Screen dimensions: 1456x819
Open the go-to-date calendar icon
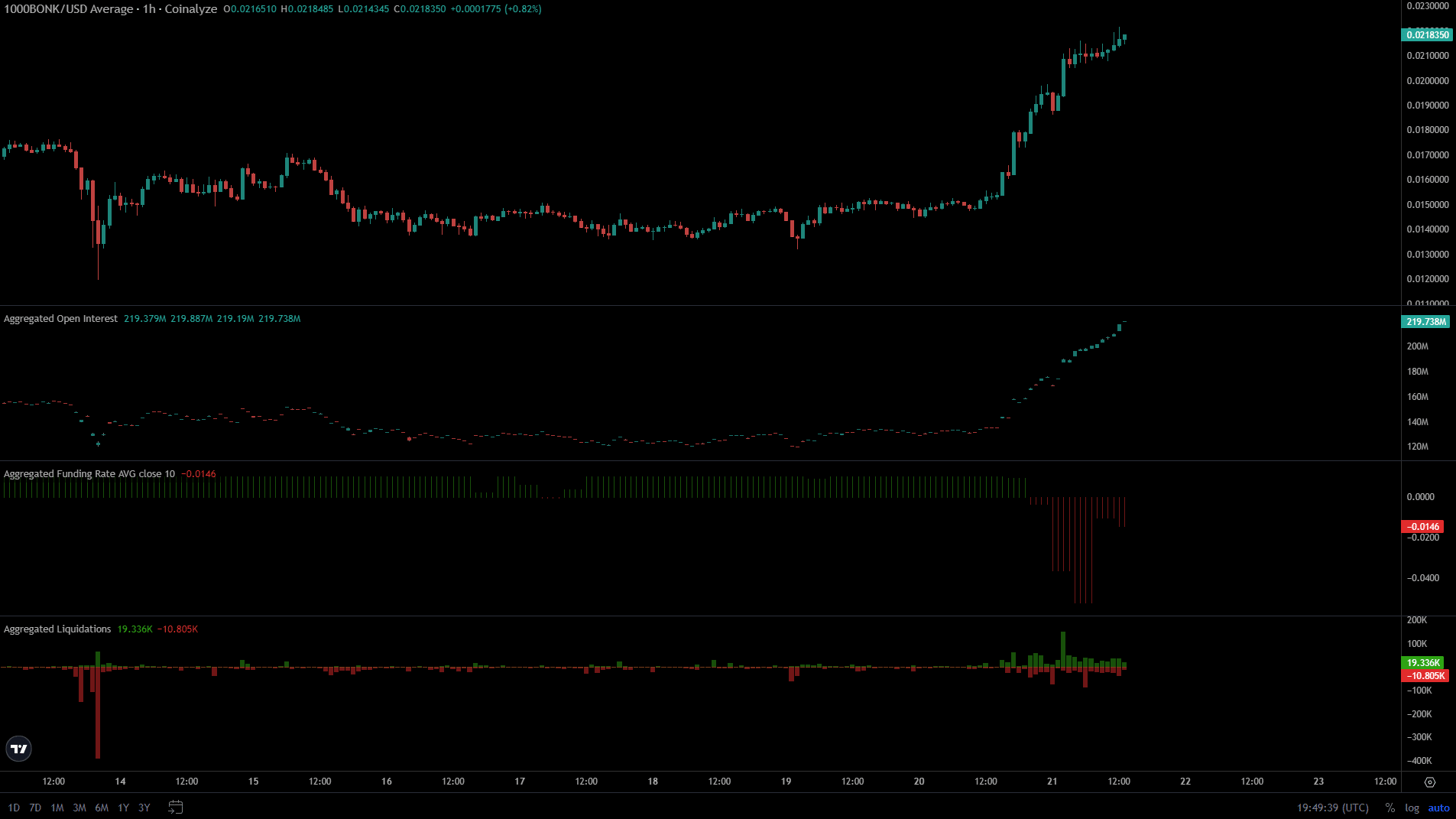pyautogui.click(x=175, y=808)
